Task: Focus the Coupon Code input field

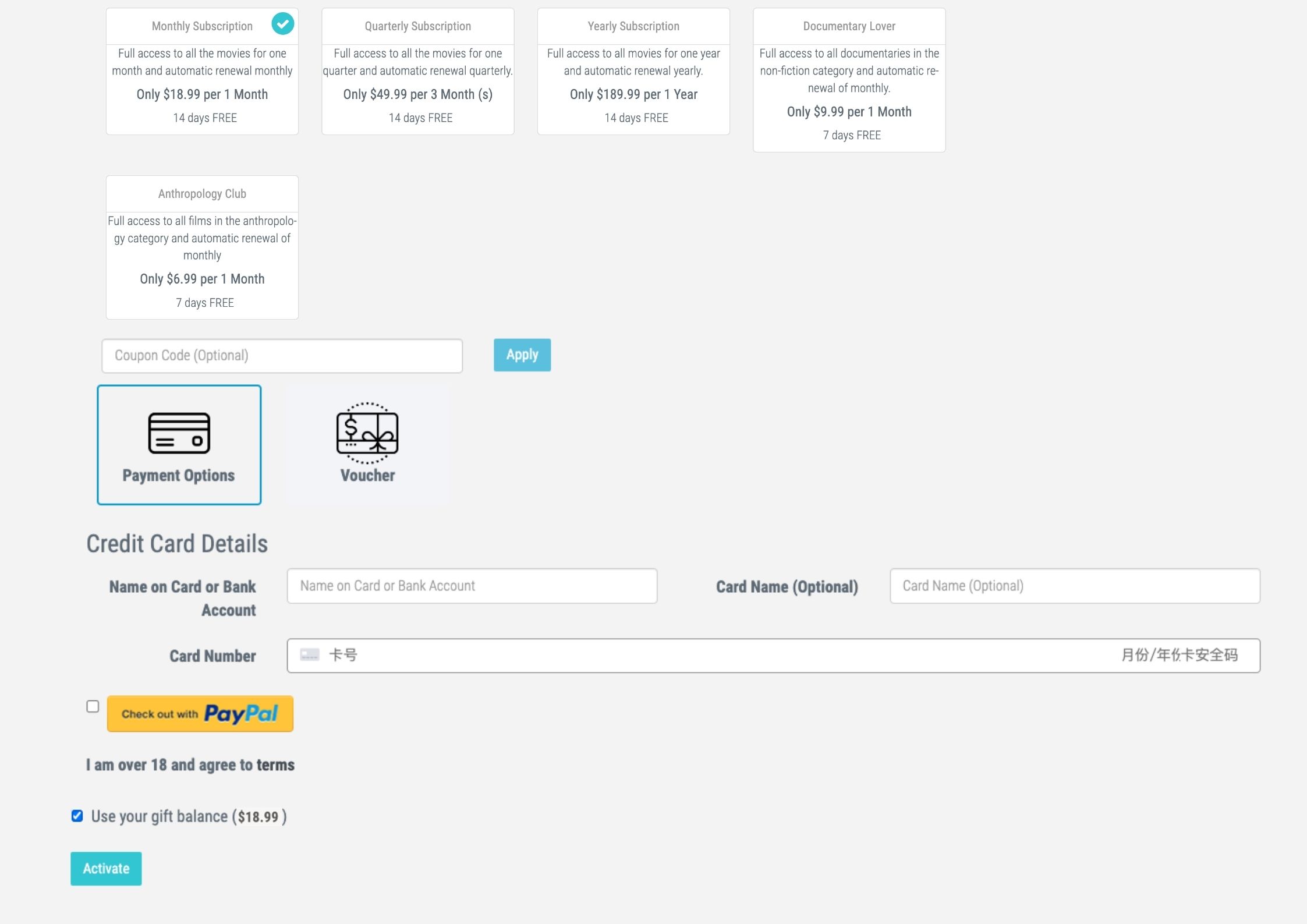Action: [x=282, y=356]
